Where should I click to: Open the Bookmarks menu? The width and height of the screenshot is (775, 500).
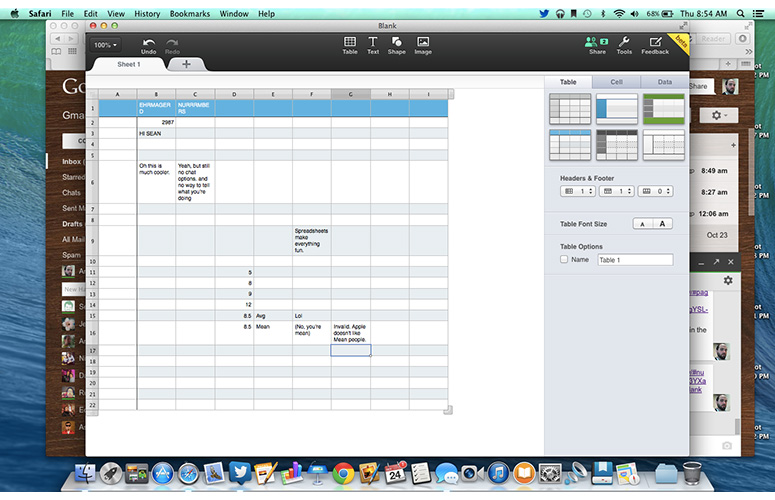[x=190, y=14]
